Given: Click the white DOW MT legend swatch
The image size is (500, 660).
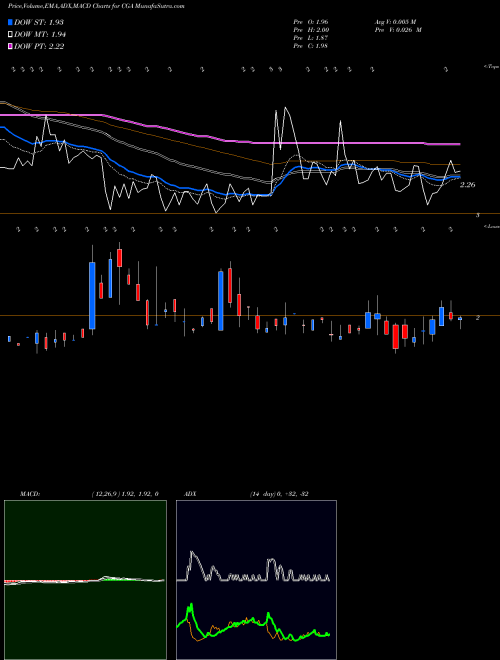Looking at the screenshot, I should click(10, 35).
